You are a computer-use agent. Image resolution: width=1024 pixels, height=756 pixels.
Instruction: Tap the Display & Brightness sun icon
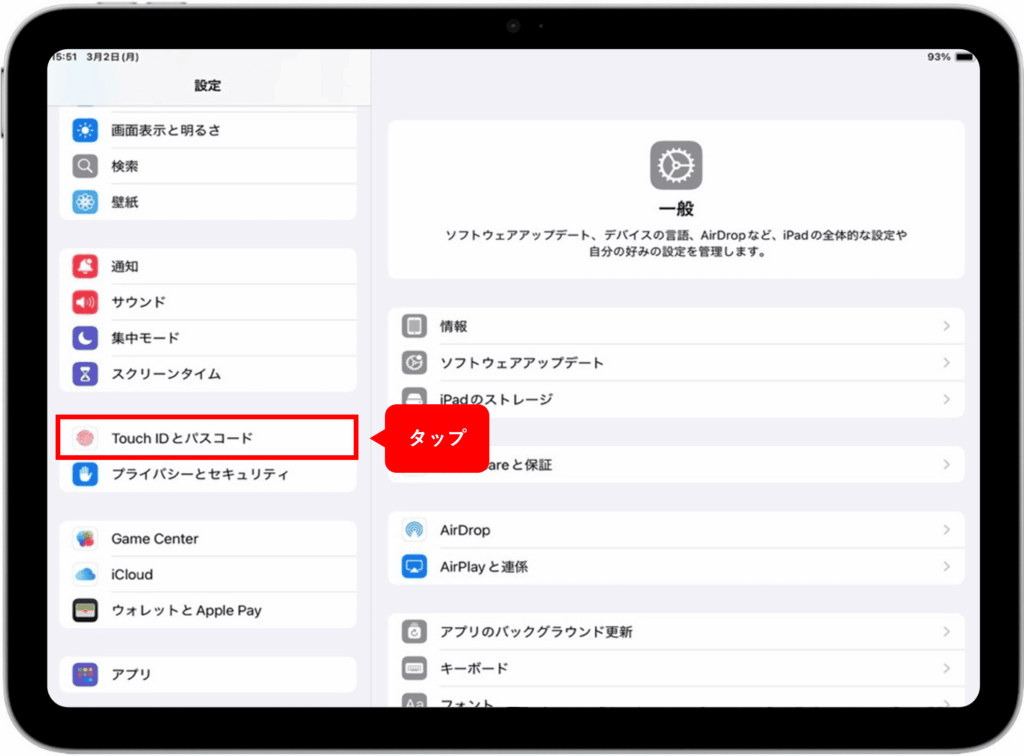point(85,130)
